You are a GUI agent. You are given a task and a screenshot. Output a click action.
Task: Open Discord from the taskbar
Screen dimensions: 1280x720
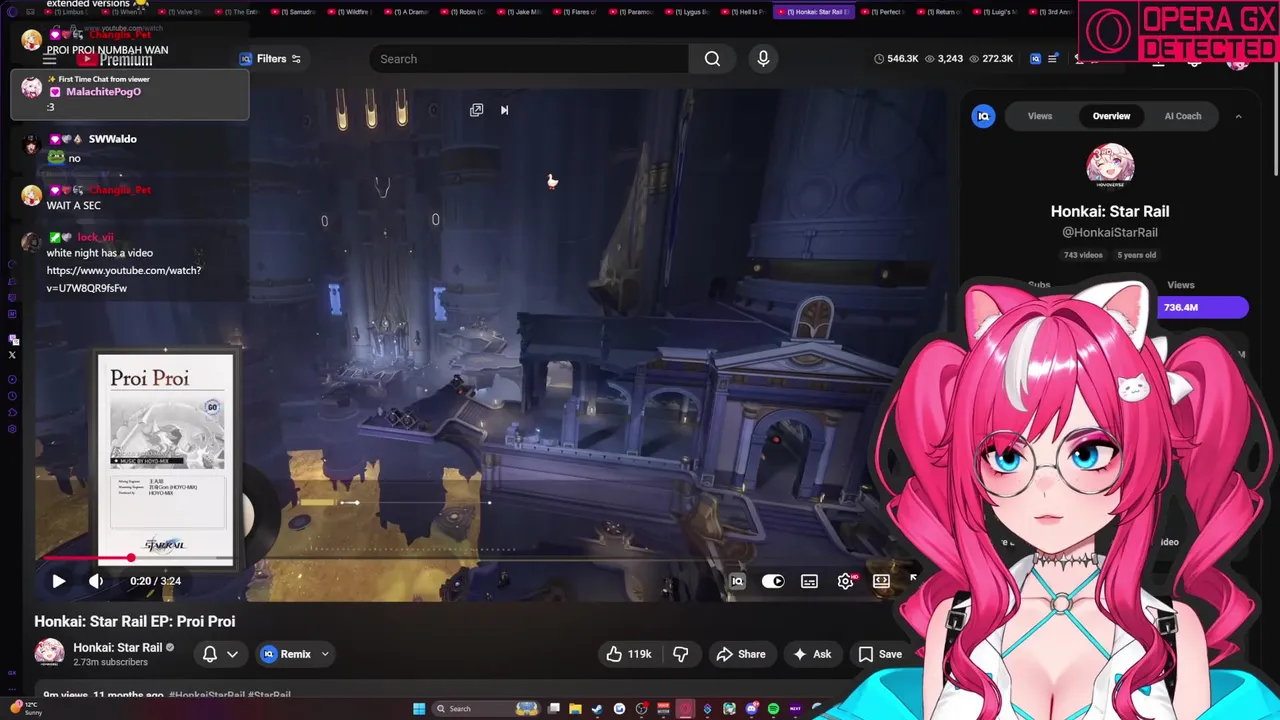(751, 709)
